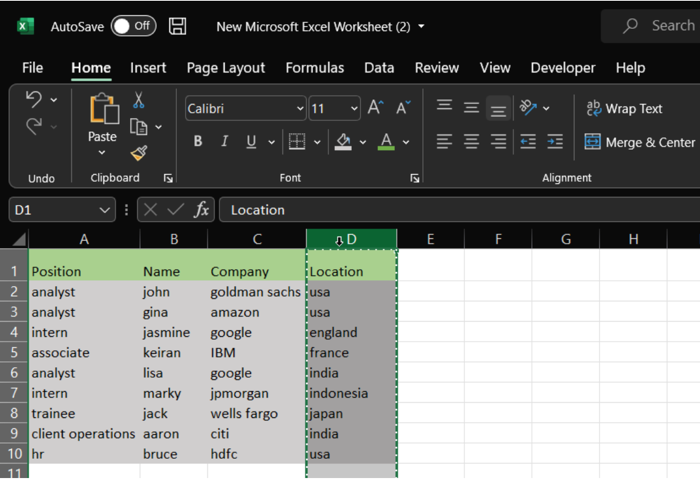Open Insert Function fx icon
Screen dimensions: 700x480
point(202,210)
